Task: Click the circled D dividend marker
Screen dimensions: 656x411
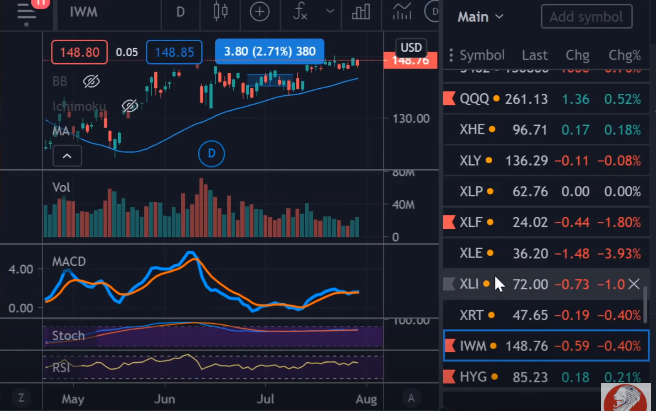Action: [211, 154]
